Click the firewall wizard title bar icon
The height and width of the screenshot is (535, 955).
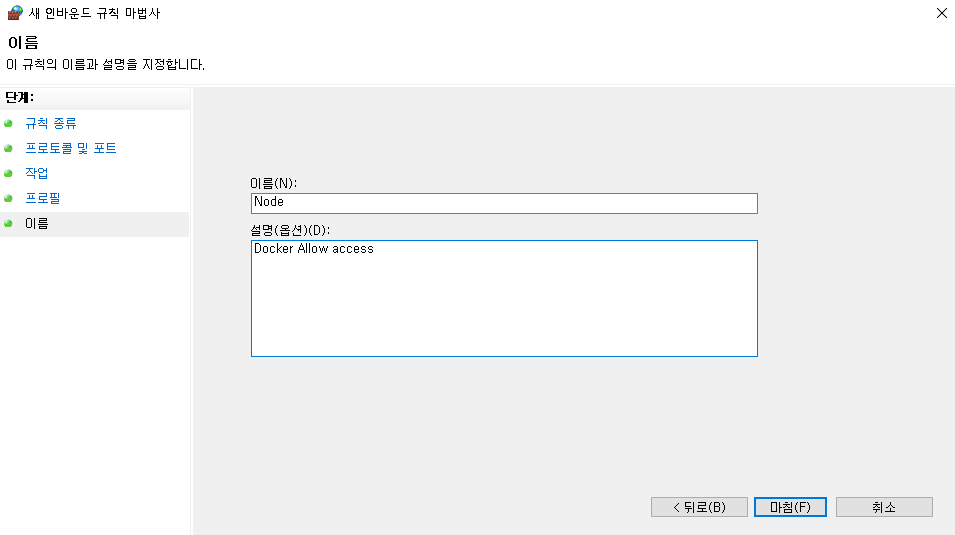(15, 13)
